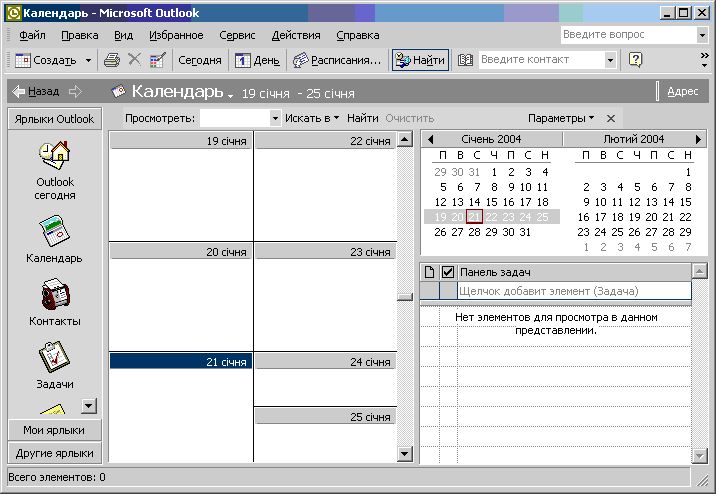Select January 21 in mini calendar

(474, 217)
